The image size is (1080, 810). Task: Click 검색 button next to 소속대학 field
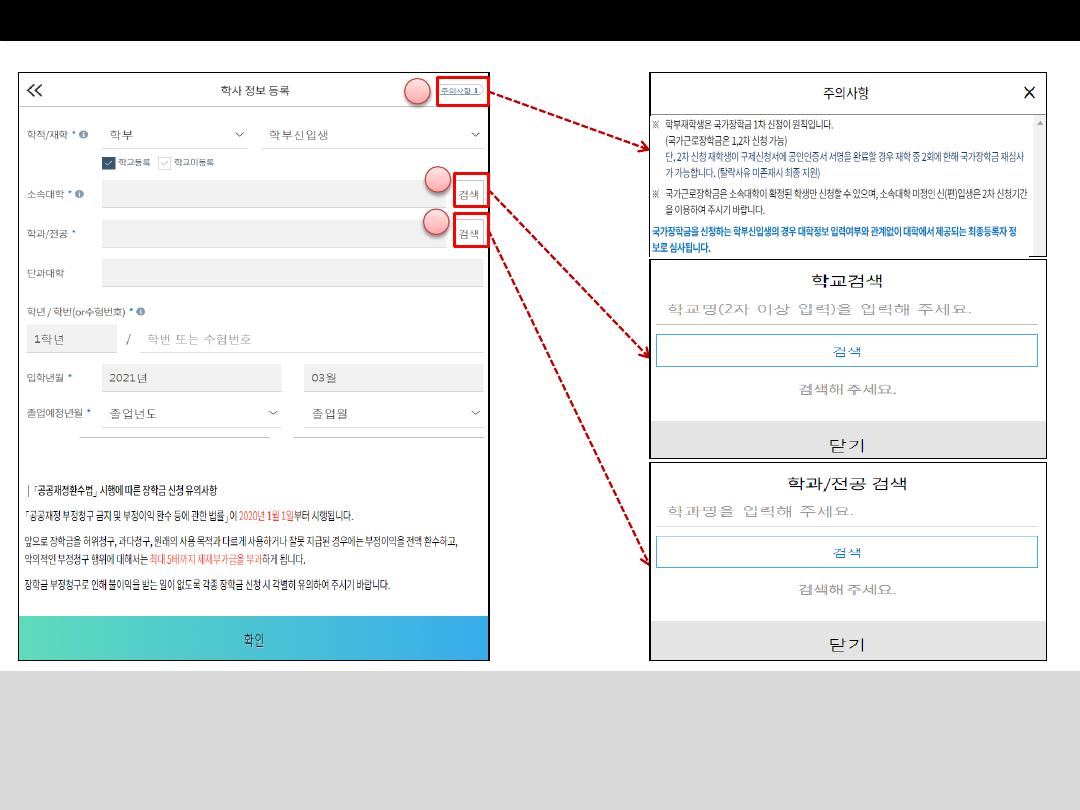[468, 194]
